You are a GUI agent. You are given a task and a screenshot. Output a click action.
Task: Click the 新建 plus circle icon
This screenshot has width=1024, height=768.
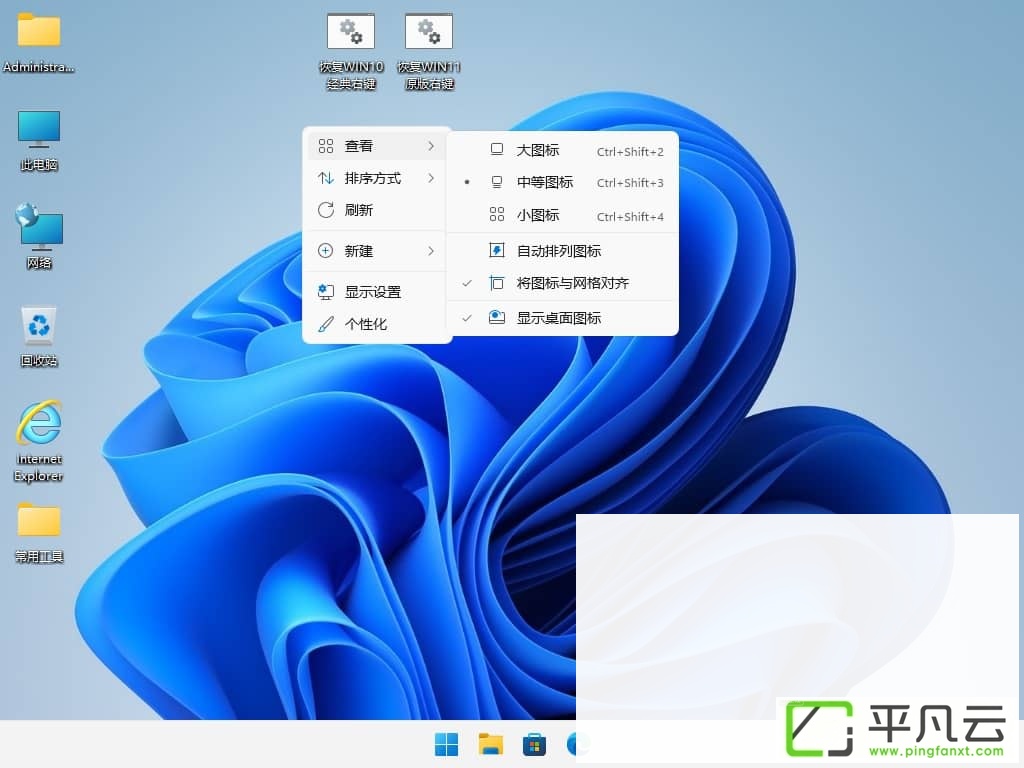click(x=325, y=251)
